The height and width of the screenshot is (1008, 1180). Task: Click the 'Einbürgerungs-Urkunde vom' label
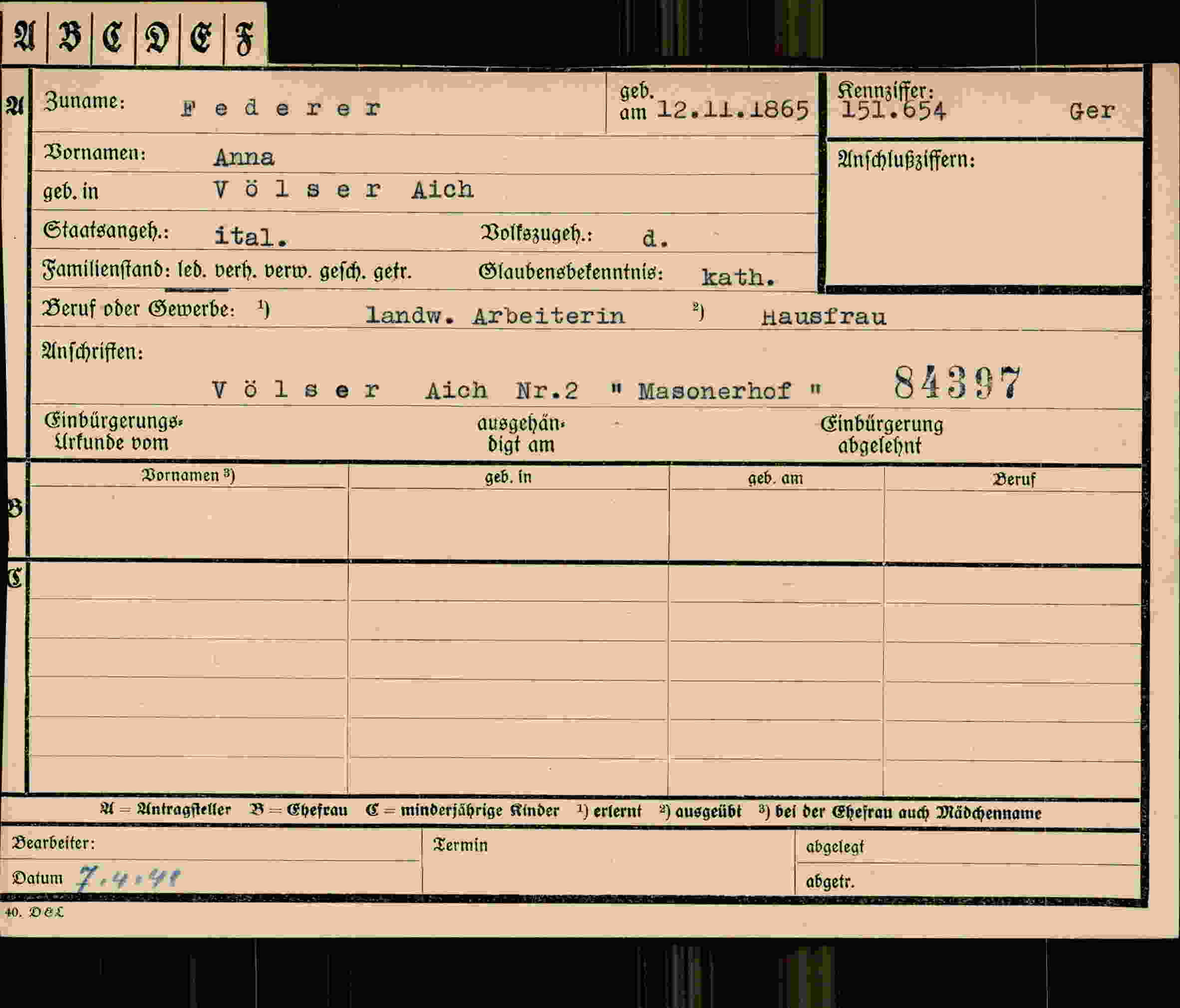113,432
